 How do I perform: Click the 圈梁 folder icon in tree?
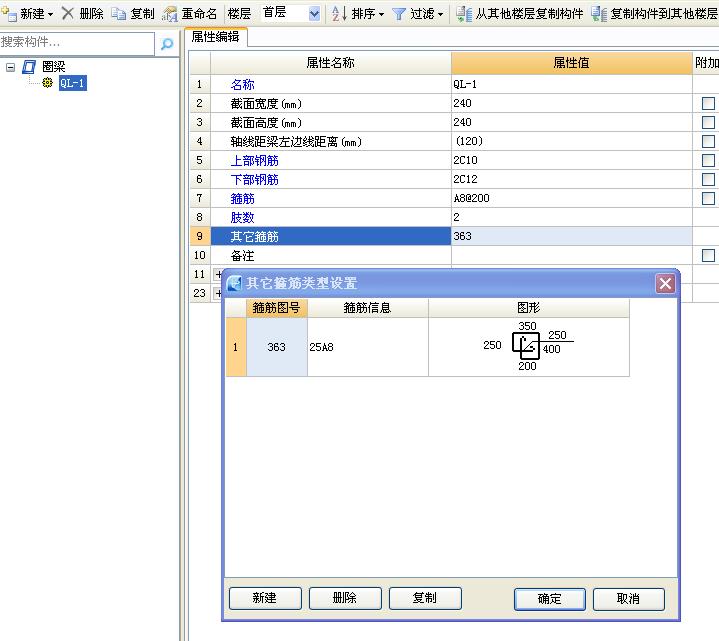(x=29, y=67)
